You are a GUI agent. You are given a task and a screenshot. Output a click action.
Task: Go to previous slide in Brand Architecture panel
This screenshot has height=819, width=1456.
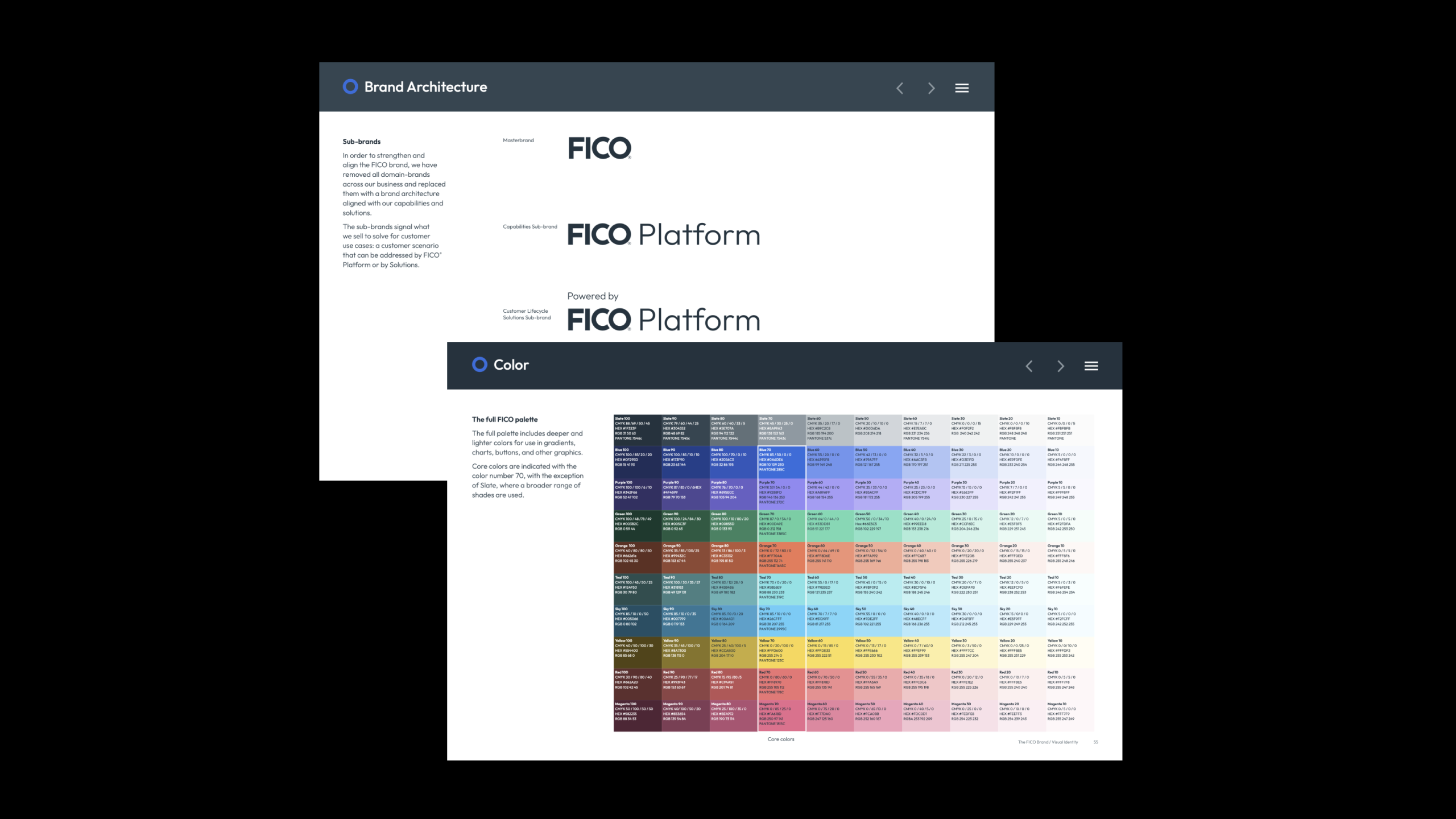[x=900, y=88]
